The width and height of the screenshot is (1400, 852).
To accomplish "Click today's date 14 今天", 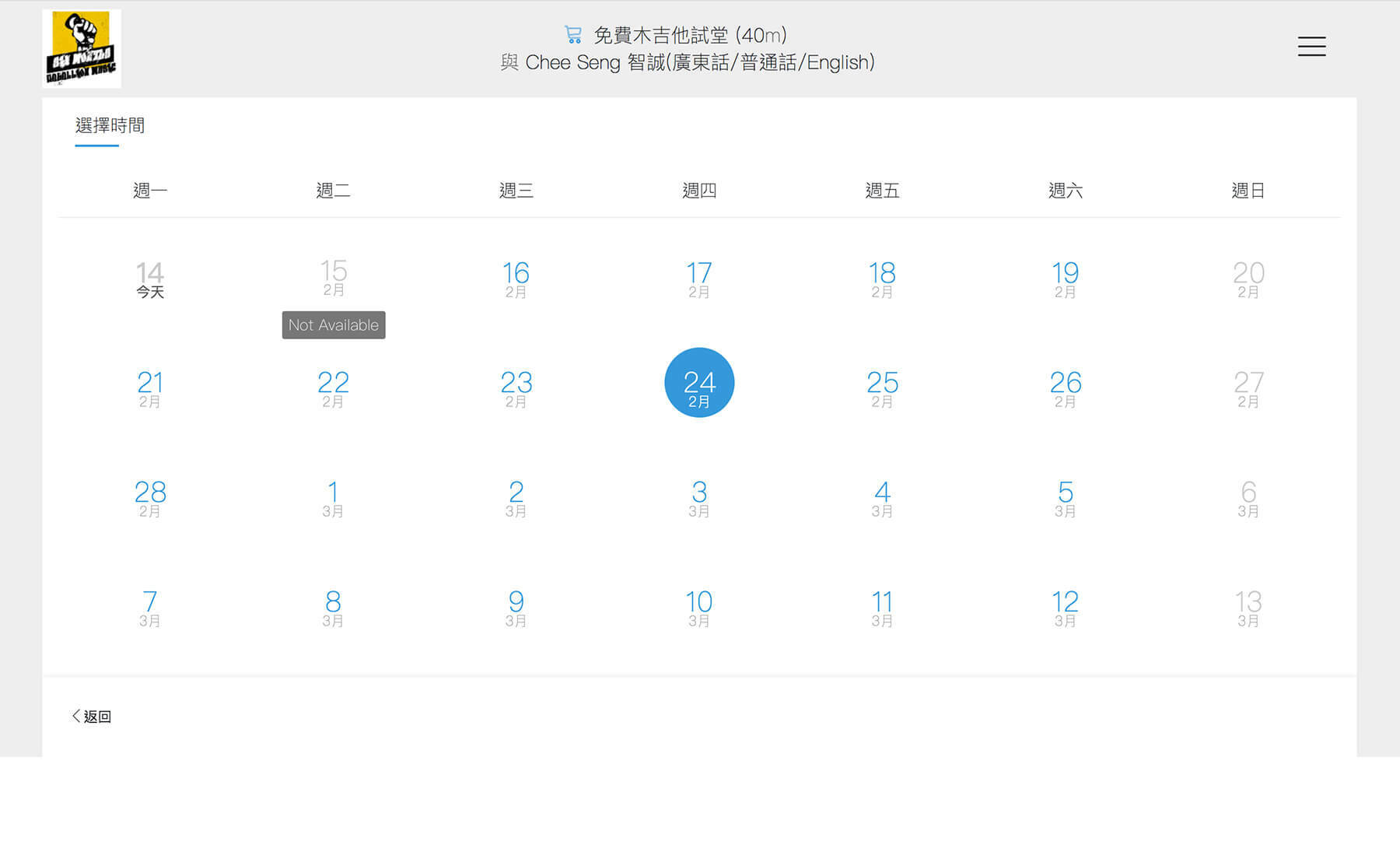I will [x=150, y=279].
